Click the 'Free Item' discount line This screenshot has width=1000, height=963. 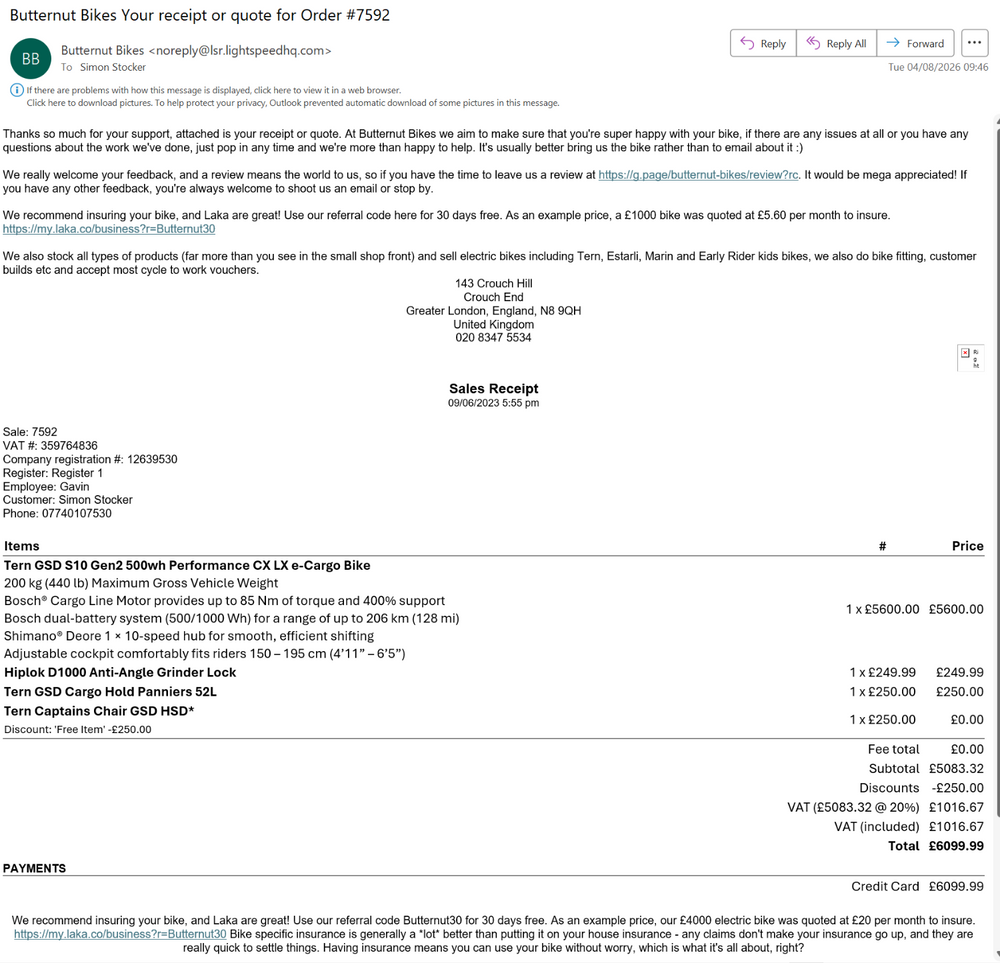click(x=78, y=730)
